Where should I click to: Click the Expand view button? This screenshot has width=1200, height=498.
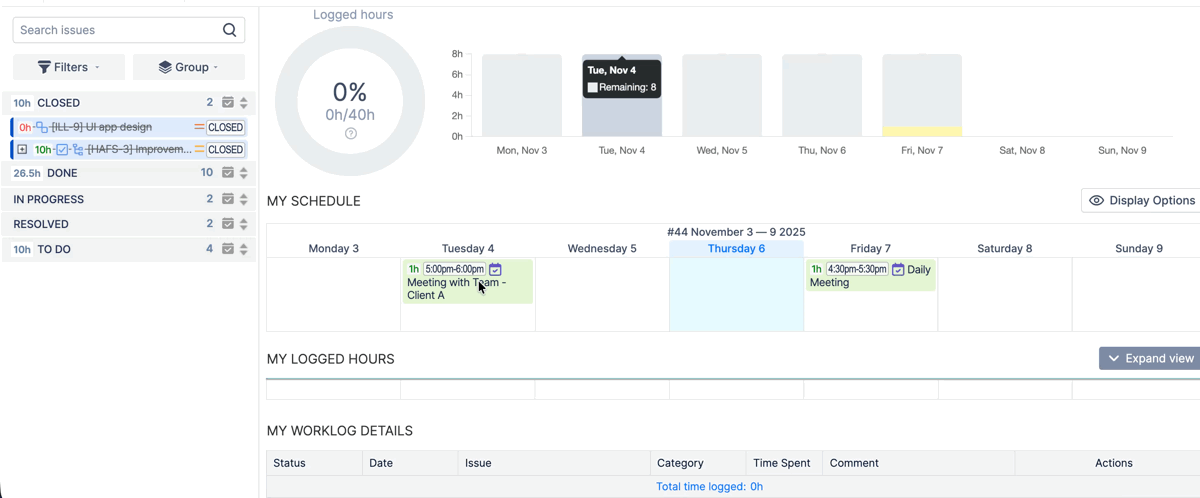click(x=1149, y=358)
